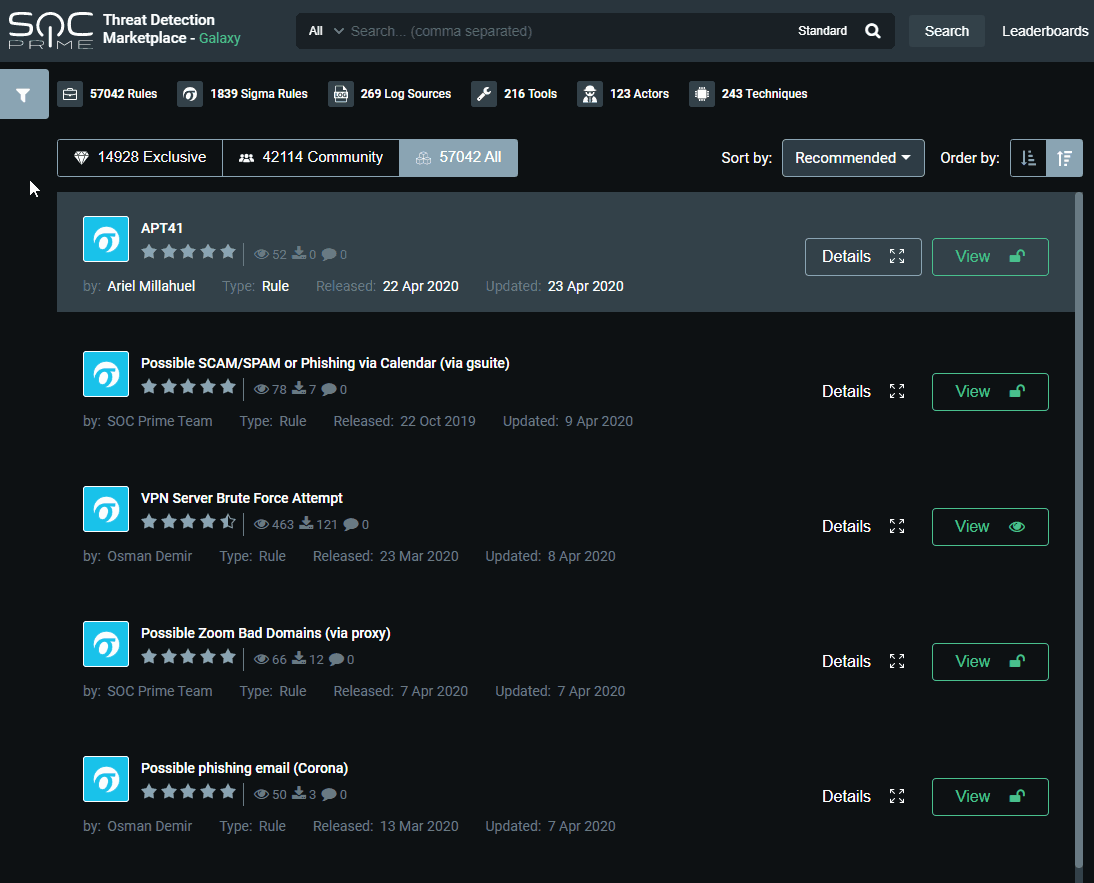Click the Corona rule downloads icon

click(x=299, y=794)
